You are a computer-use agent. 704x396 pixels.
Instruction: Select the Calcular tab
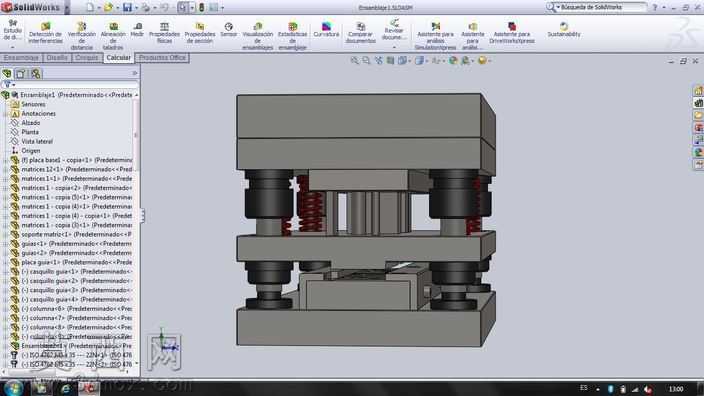[119, 57]
